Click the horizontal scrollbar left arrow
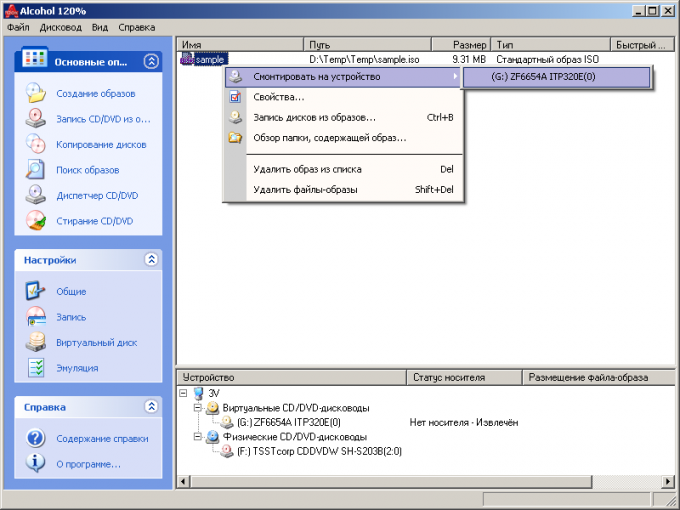680x510 pixels. pyautogui.click(x=183, y=481)
